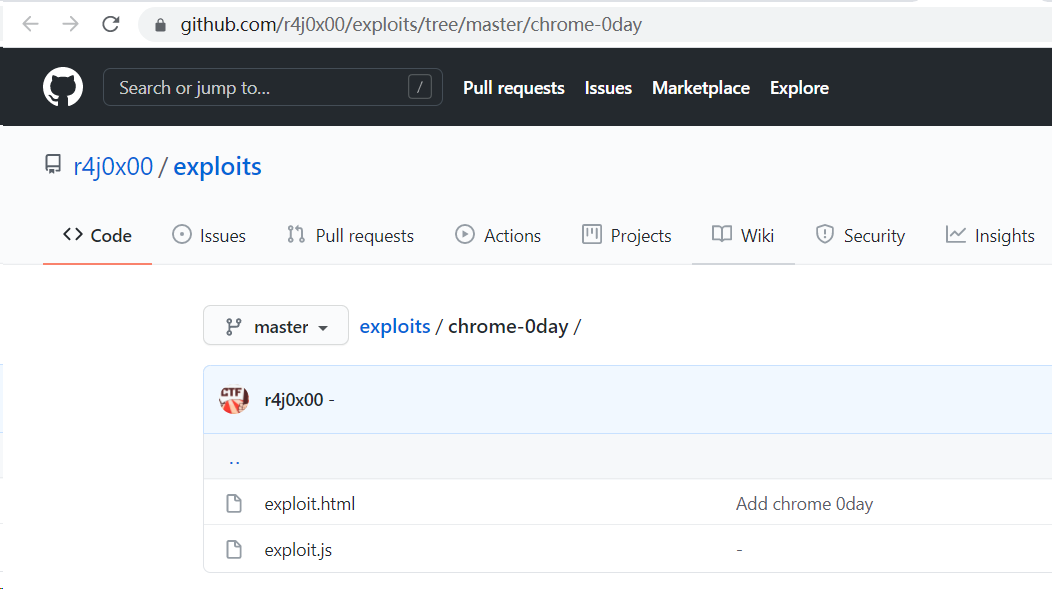Open the exploit.html file
This screenshot has width=1052, height=589.
tap(310, 504)
